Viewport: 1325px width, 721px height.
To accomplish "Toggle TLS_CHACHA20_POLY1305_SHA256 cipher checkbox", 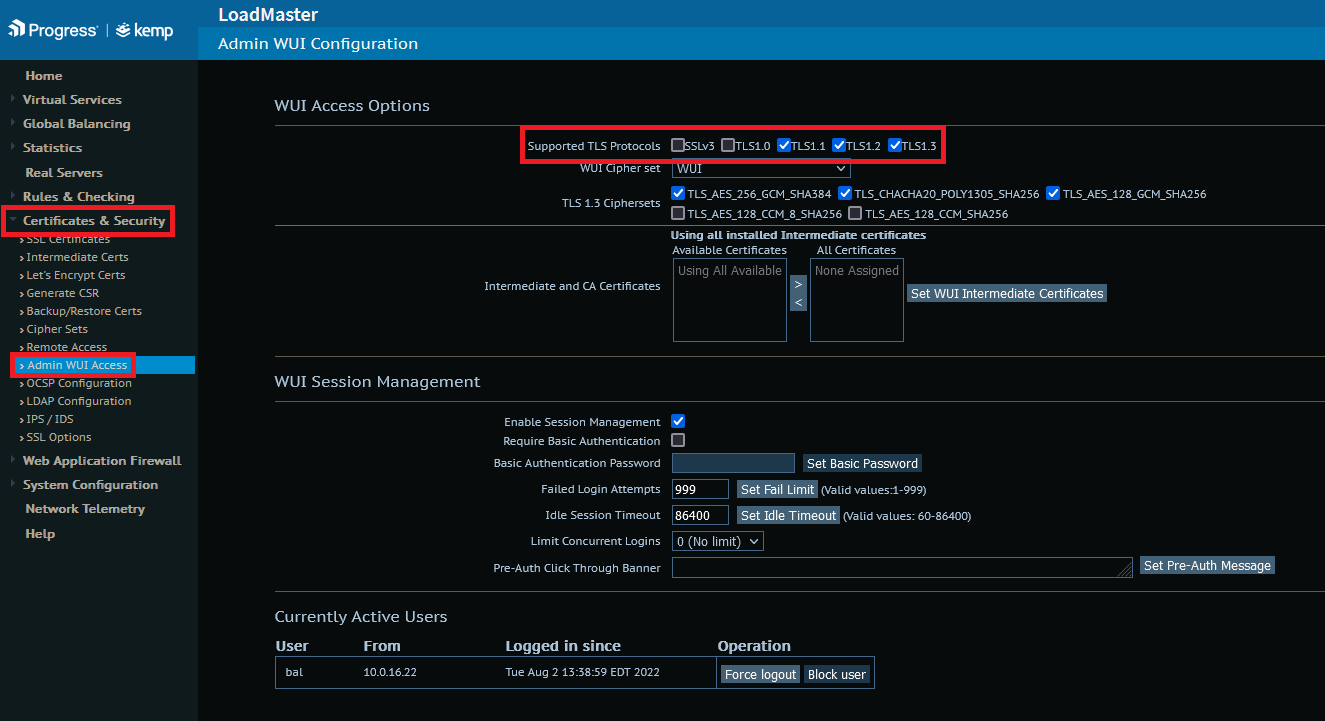I will 845,193.
